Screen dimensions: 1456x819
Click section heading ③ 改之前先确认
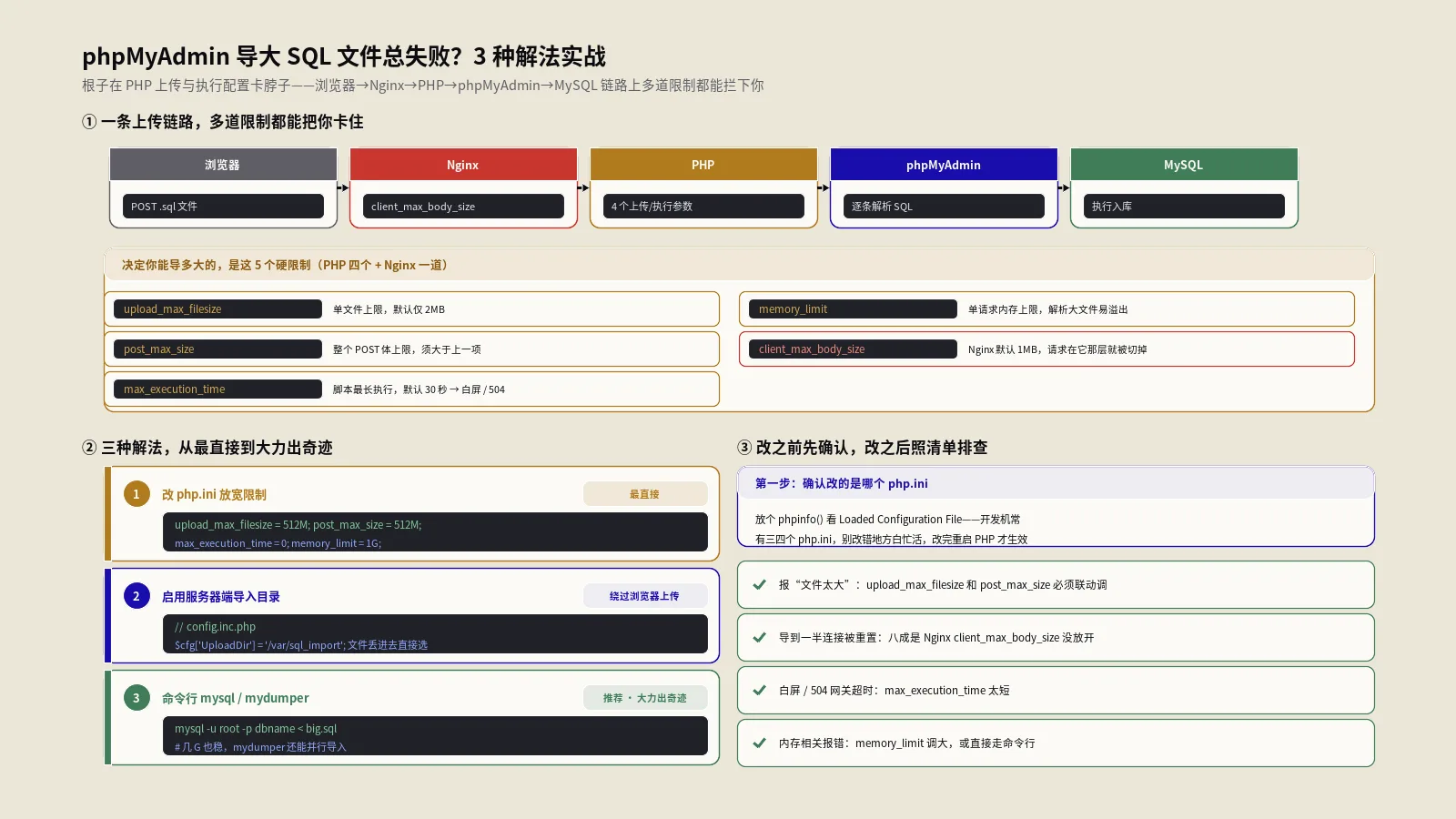(x=863, y=448)
